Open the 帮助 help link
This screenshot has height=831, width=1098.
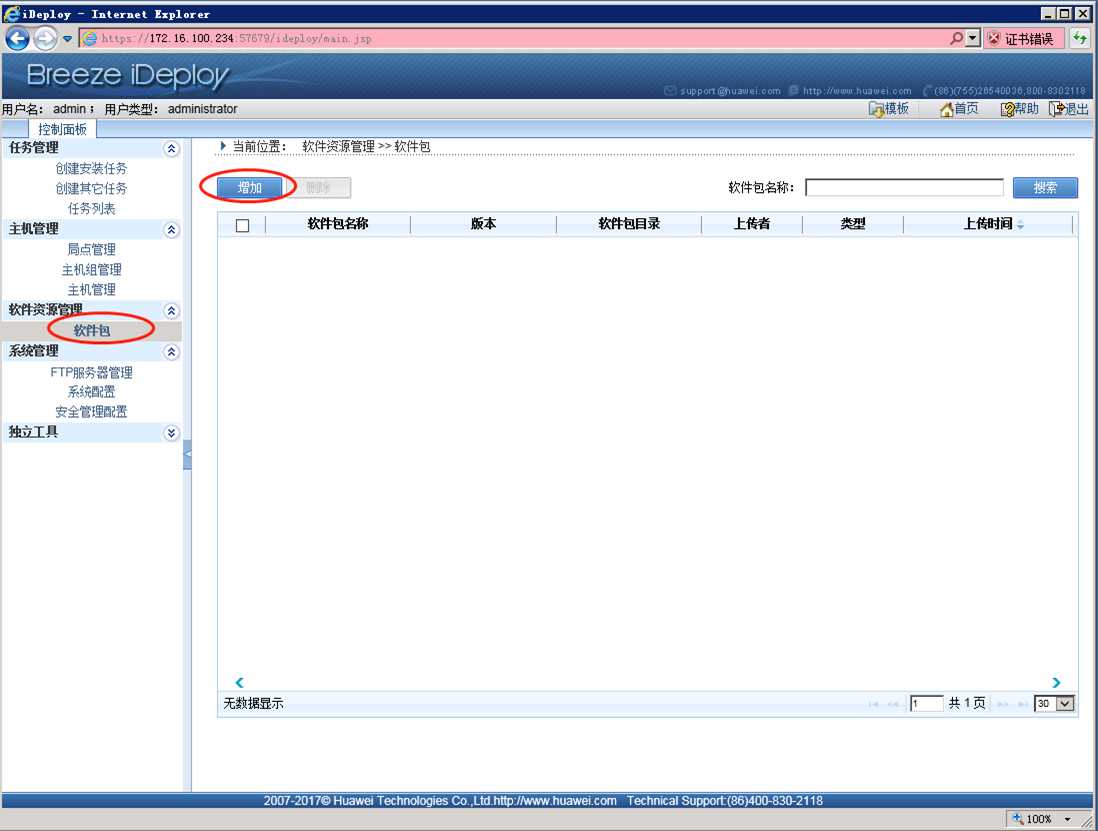pyautogui.click(x=1027, y=109)
